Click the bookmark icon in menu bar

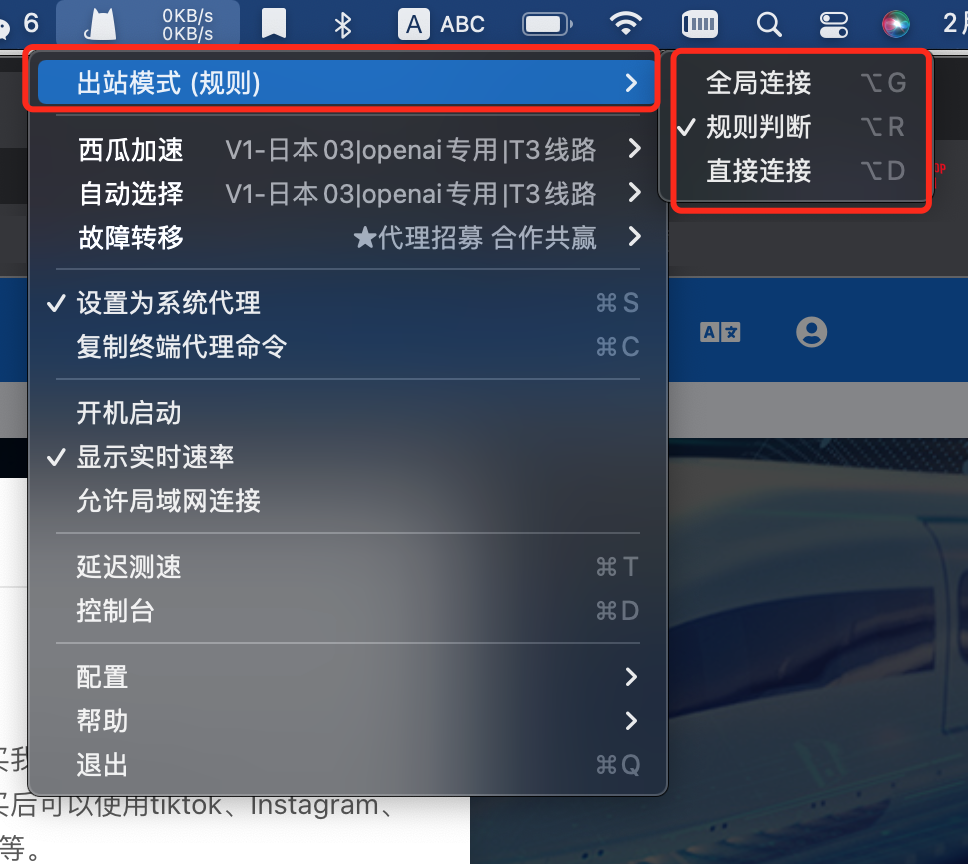(273, 24)
